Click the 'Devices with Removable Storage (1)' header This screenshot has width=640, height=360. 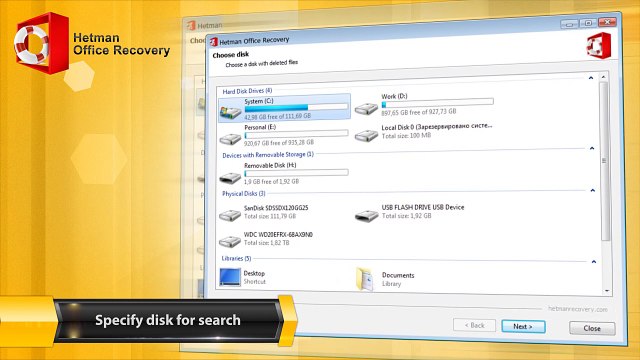[x=268, y=155]
